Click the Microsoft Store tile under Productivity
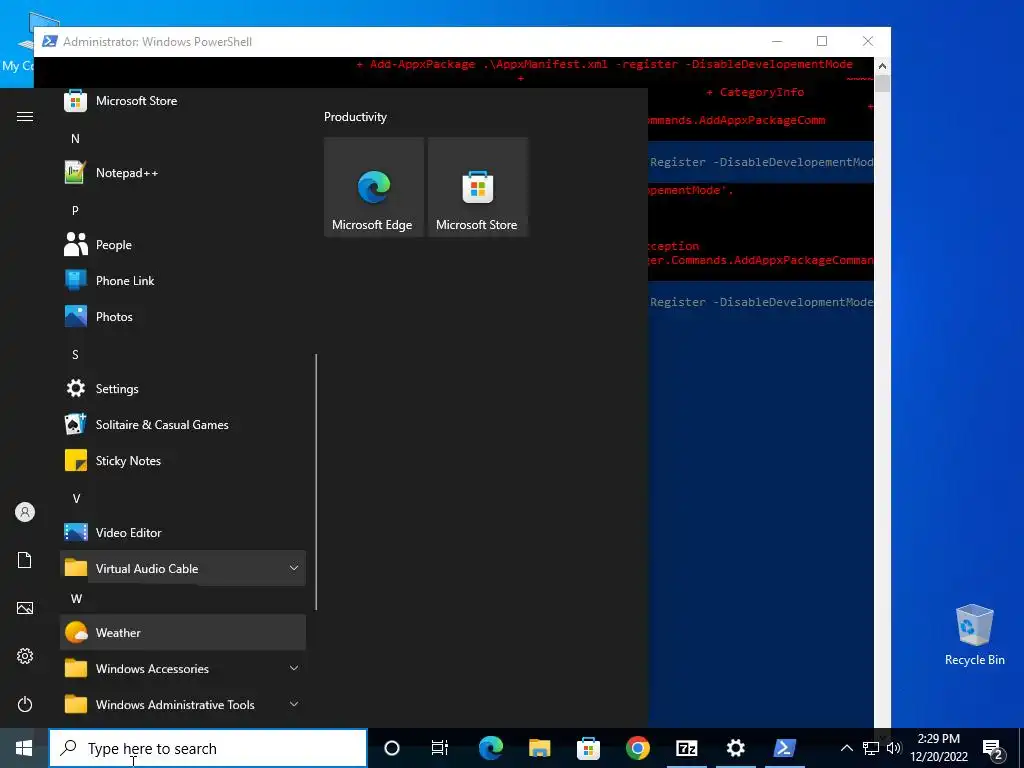The image size is (1024, 768). coord(477,187)
